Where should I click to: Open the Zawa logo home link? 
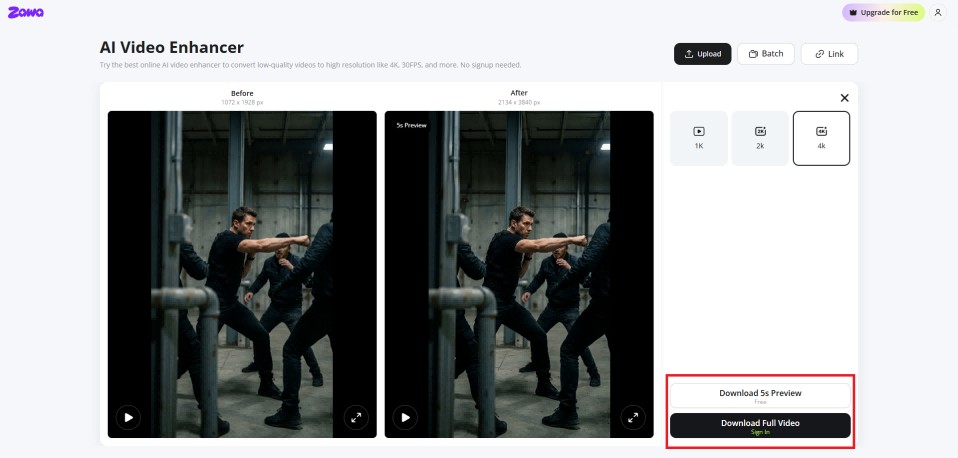[26, 12]
